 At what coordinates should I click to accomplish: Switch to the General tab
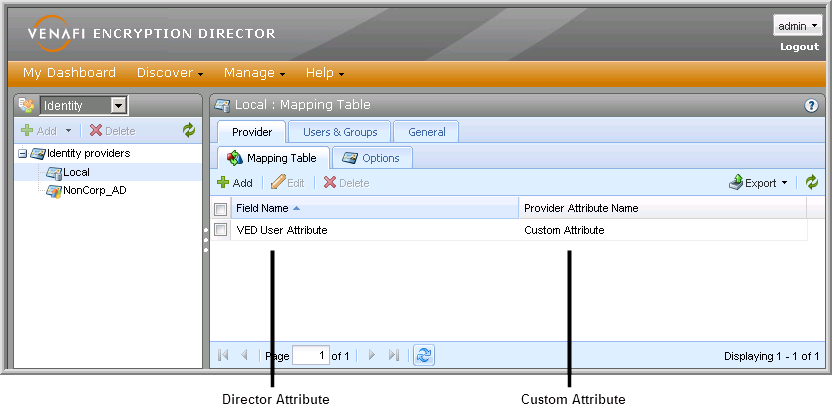coord(427,132)
